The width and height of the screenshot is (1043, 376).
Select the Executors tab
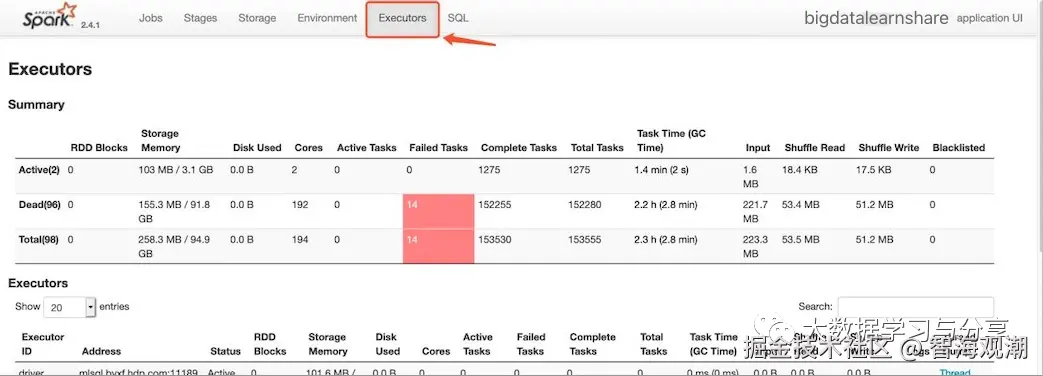click(x=402, y=19)
